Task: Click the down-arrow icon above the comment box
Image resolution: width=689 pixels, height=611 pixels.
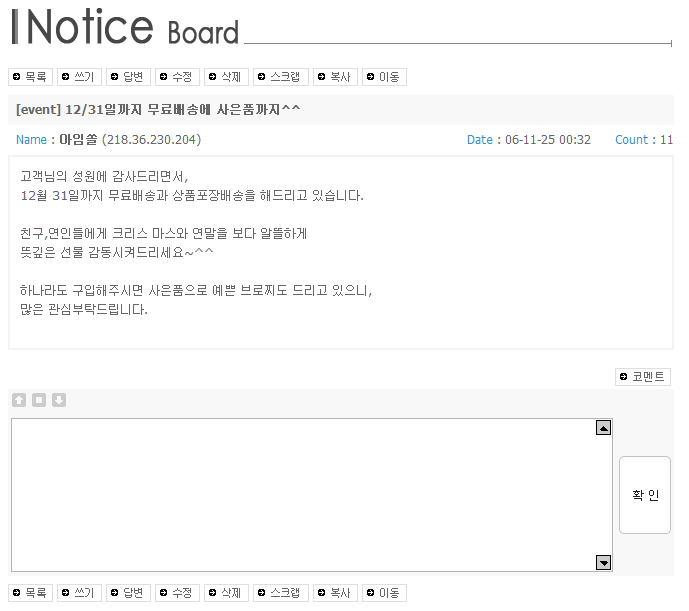Action: tap(59, 400)
